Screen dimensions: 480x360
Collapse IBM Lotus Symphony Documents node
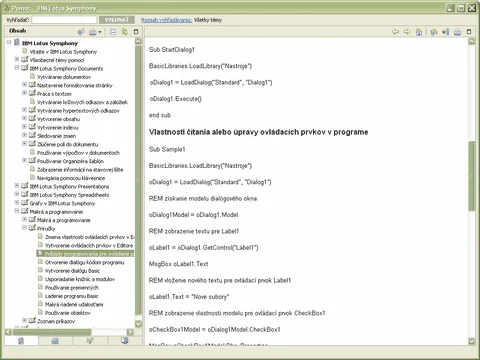point(17,68)
